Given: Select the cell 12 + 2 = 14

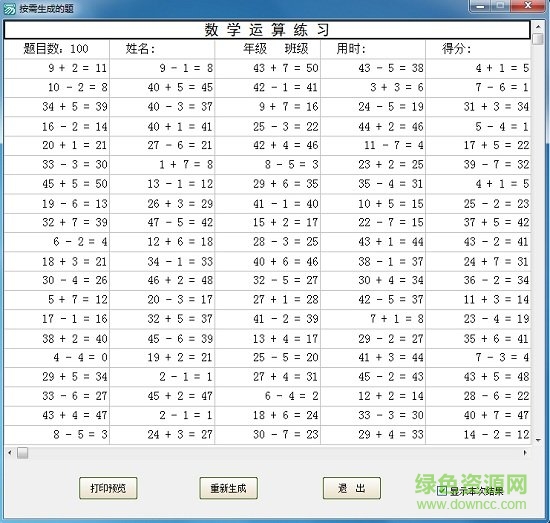Looking at the screenshot, I should (x=373, y=396).
